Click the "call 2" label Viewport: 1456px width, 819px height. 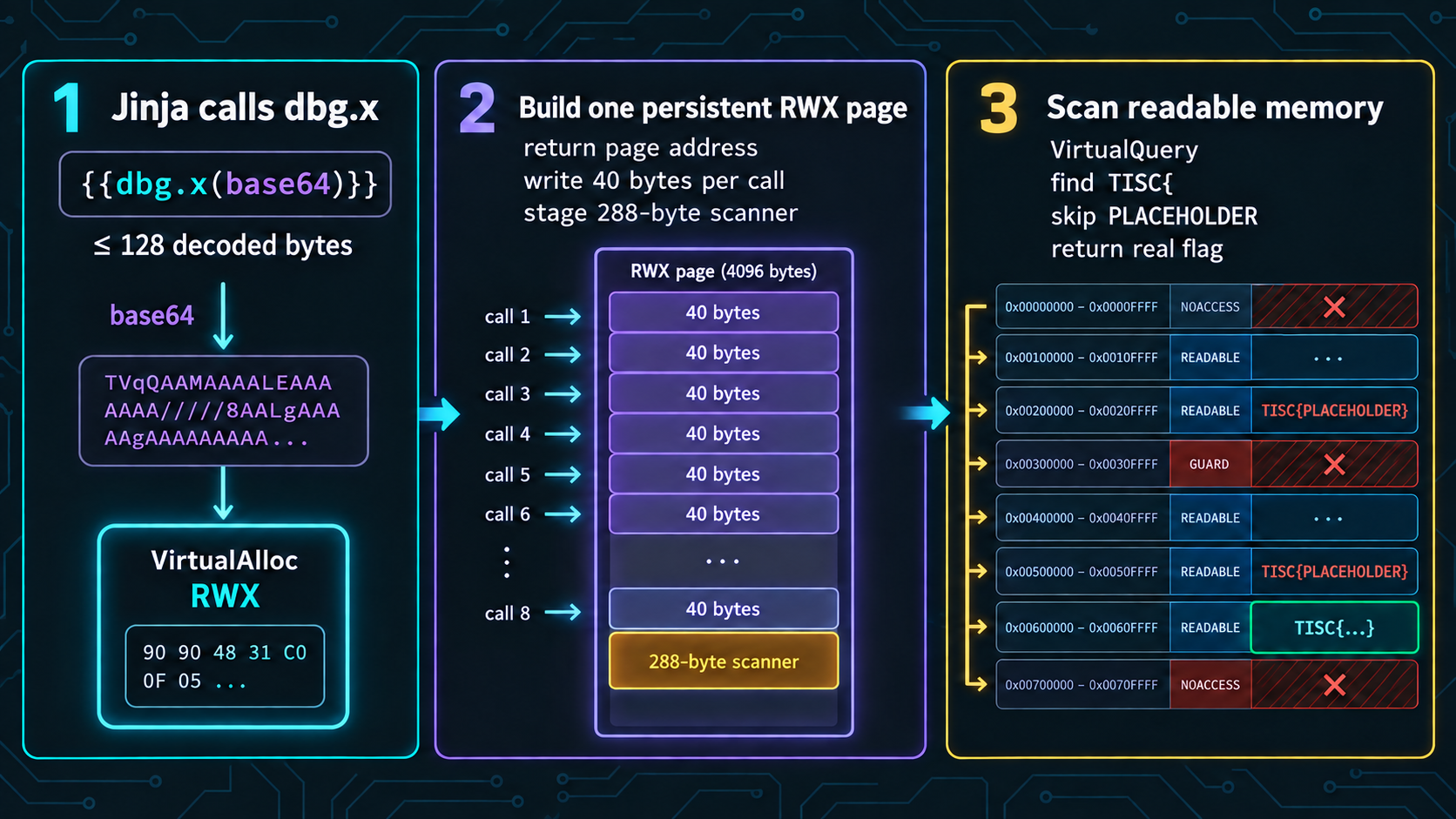[x=507, y=355]
